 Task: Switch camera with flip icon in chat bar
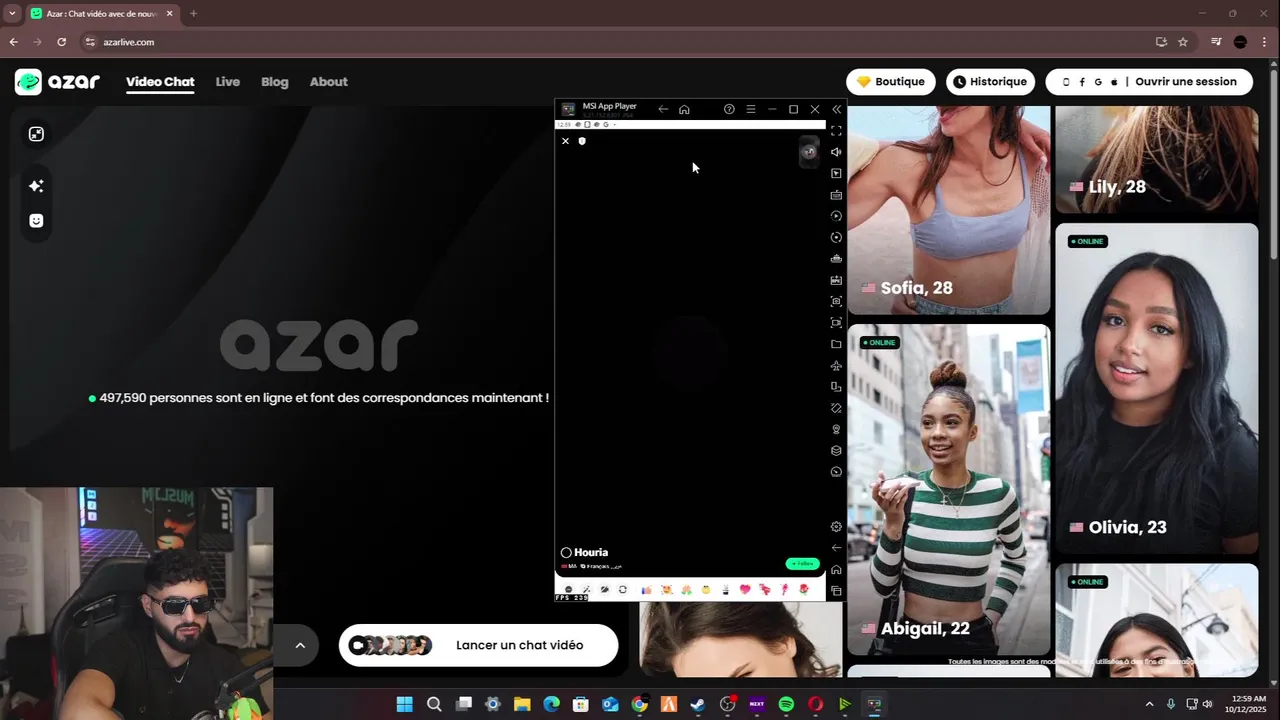623,590
